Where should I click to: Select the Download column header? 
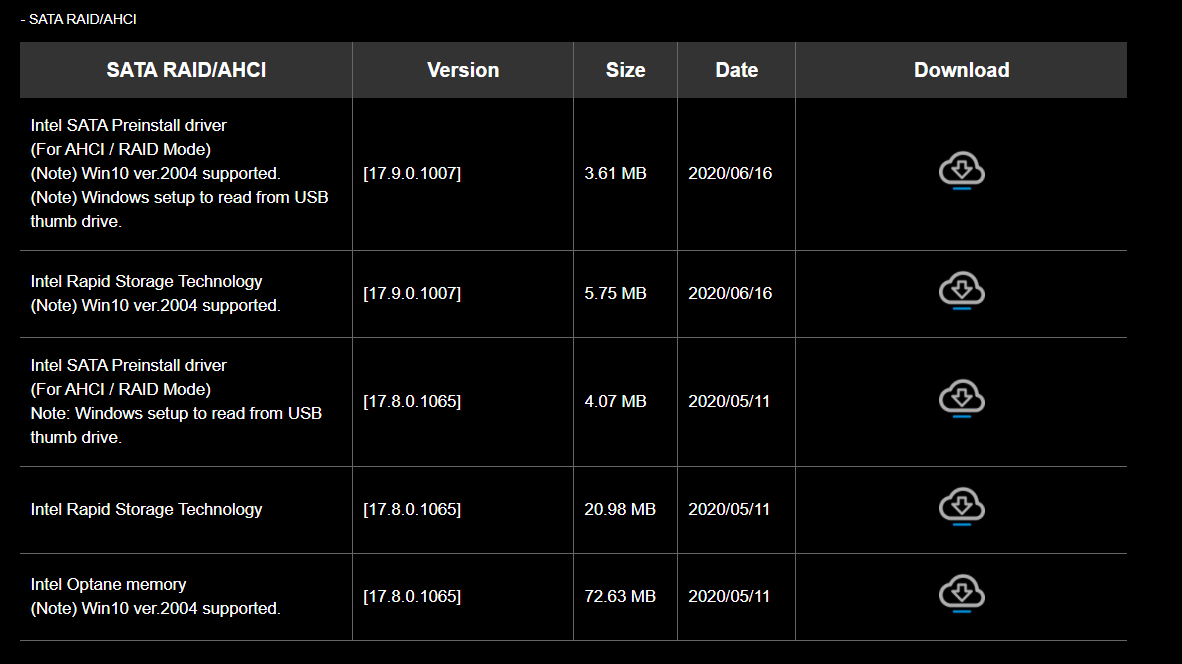[961, 69]
